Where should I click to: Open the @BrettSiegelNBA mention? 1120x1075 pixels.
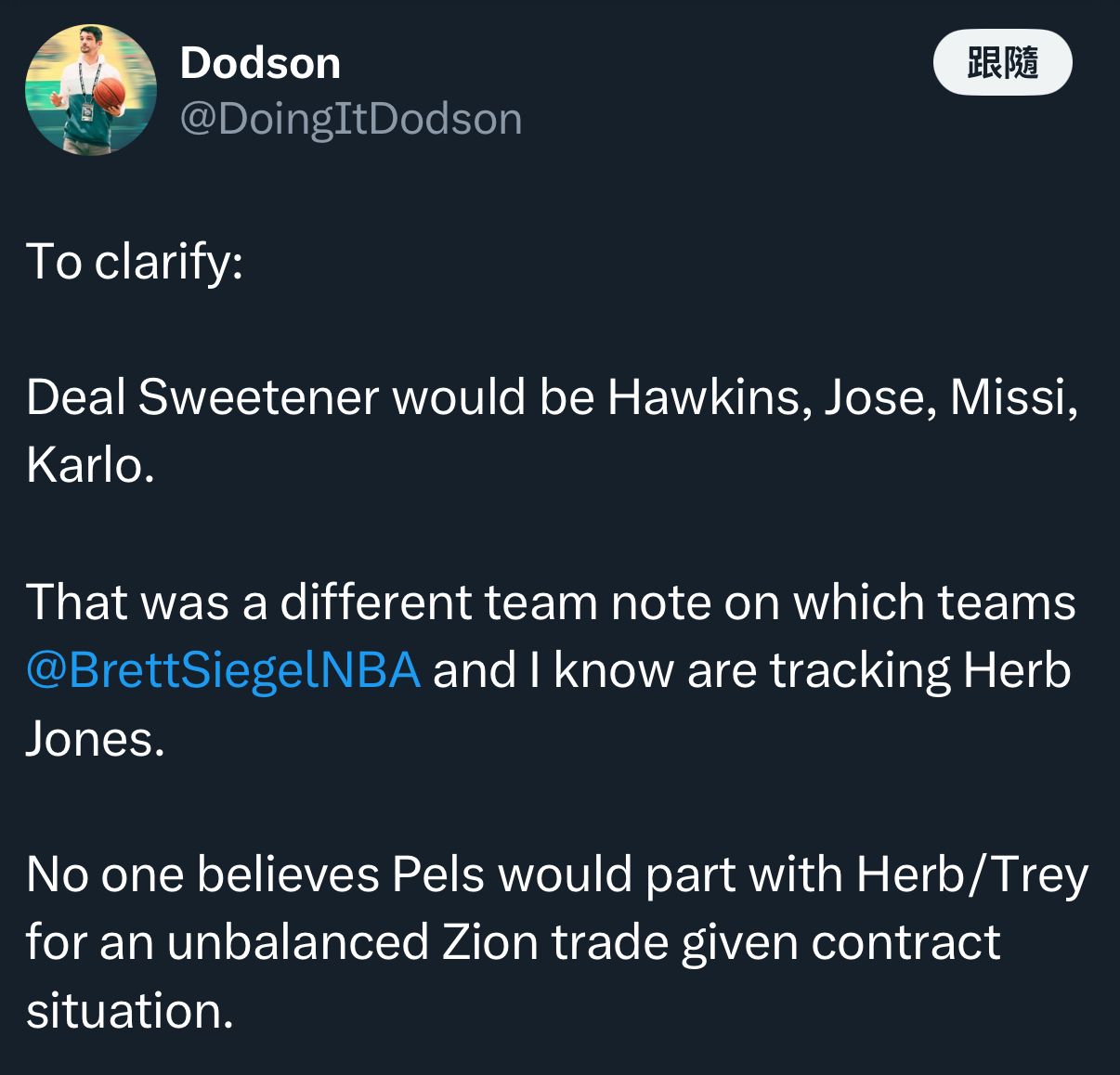coord(223,670)
